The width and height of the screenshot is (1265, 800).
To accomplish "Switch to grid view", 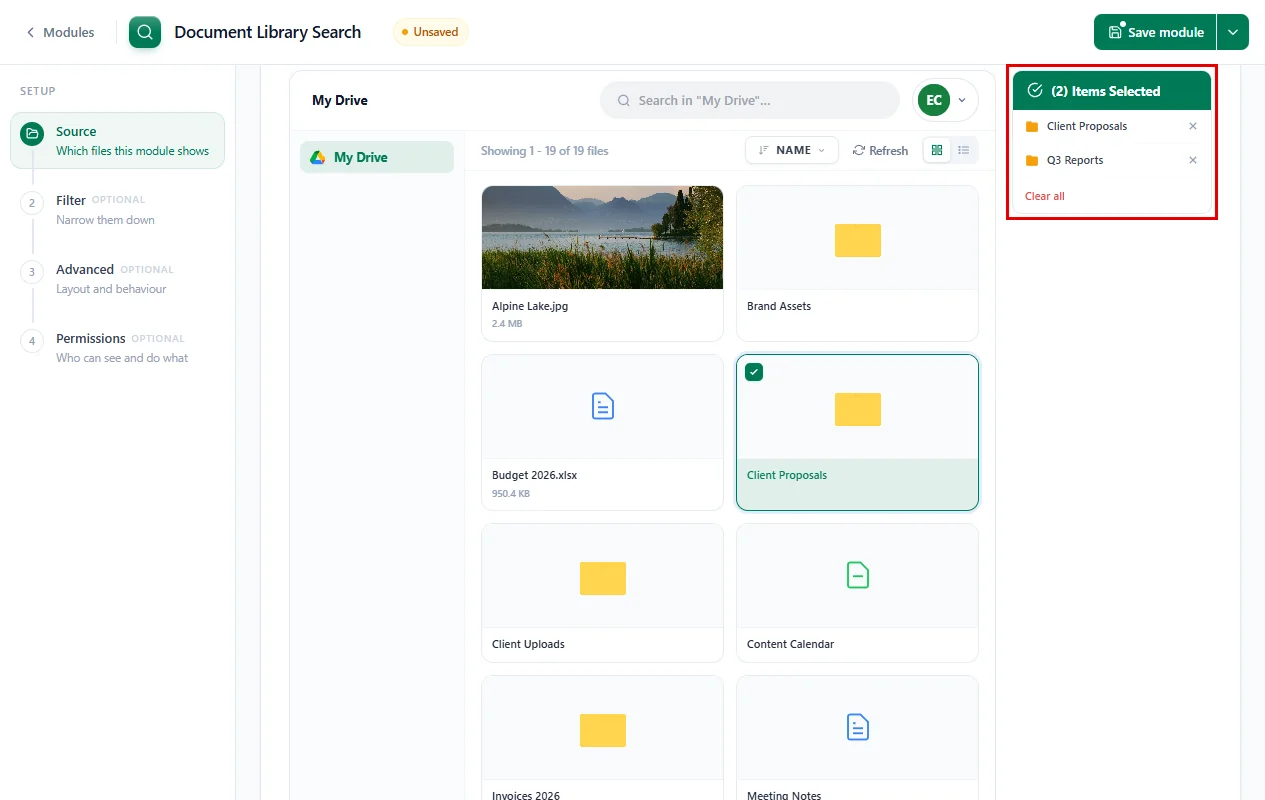I will click(x=937, y=150).
